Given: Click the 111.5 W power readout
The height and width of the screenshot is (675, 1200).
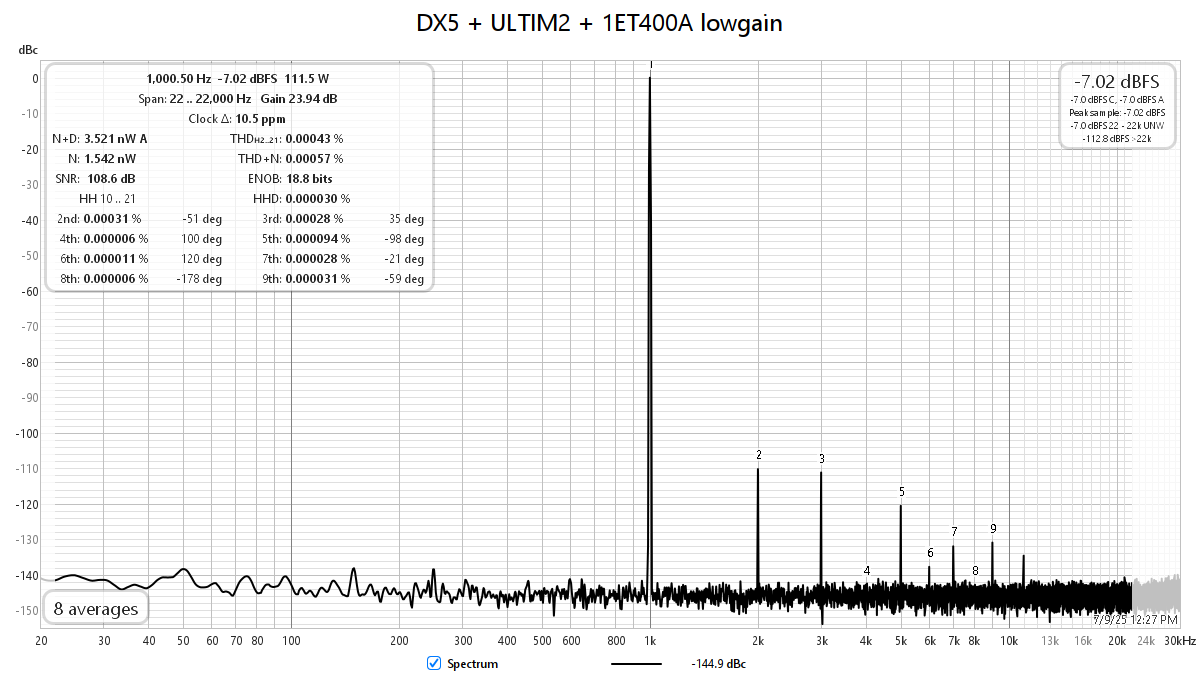Looking at the screenshot, I should click(307, 78).
